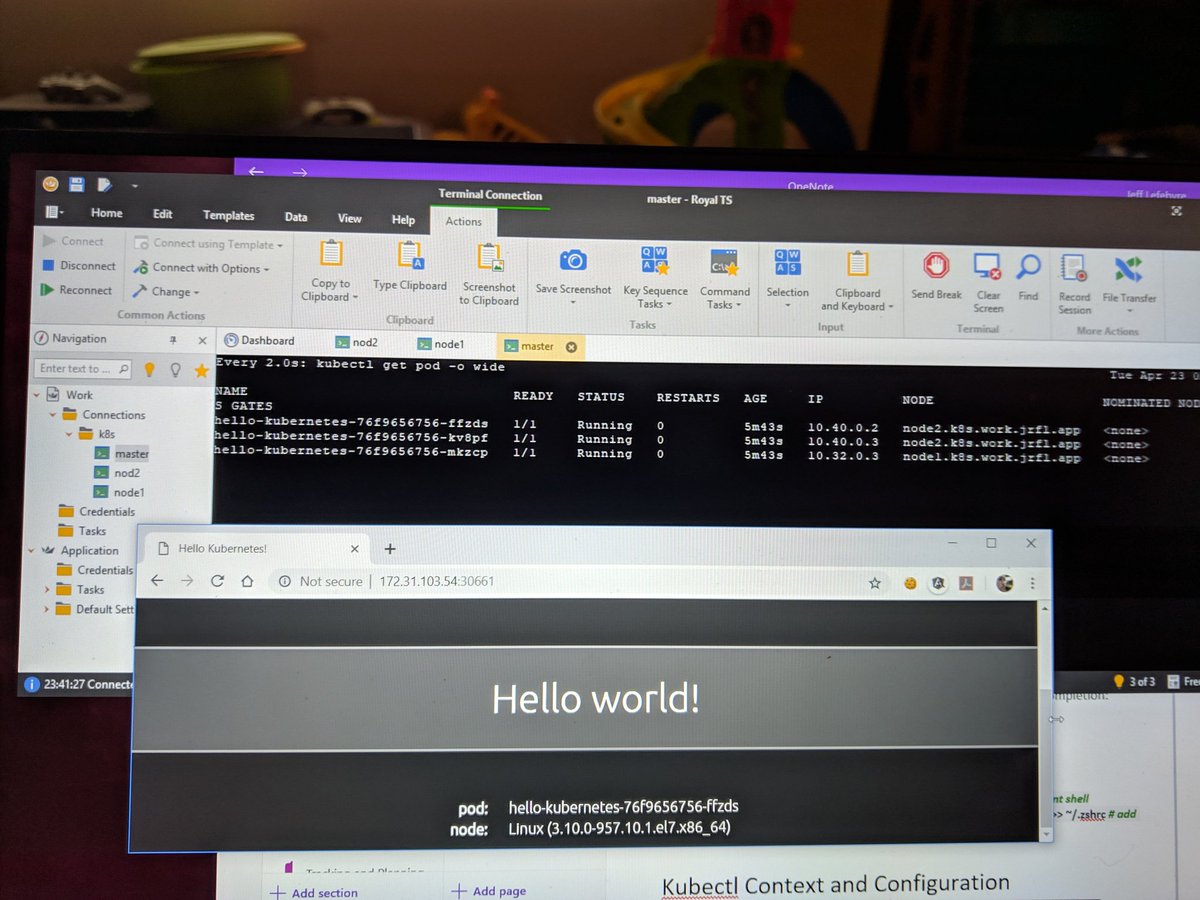The image size is (1200, 900).
Task: Click the Clear Screen icon
Action: click(x=988, y=267)
